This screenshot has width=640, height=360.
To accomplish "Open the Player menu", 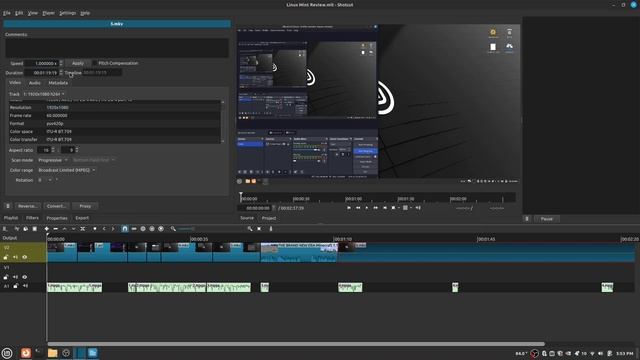I will click(48, 13).
